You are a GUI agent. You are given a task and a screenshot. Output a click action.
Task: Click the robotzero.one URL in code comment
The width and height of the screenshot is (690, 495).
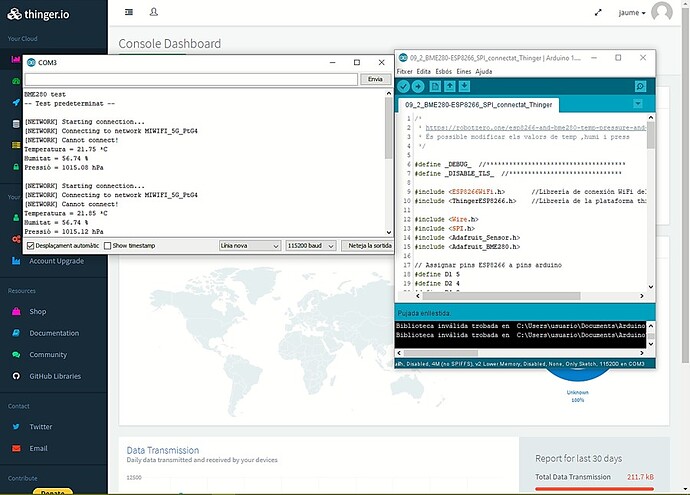tap(536, 128)
